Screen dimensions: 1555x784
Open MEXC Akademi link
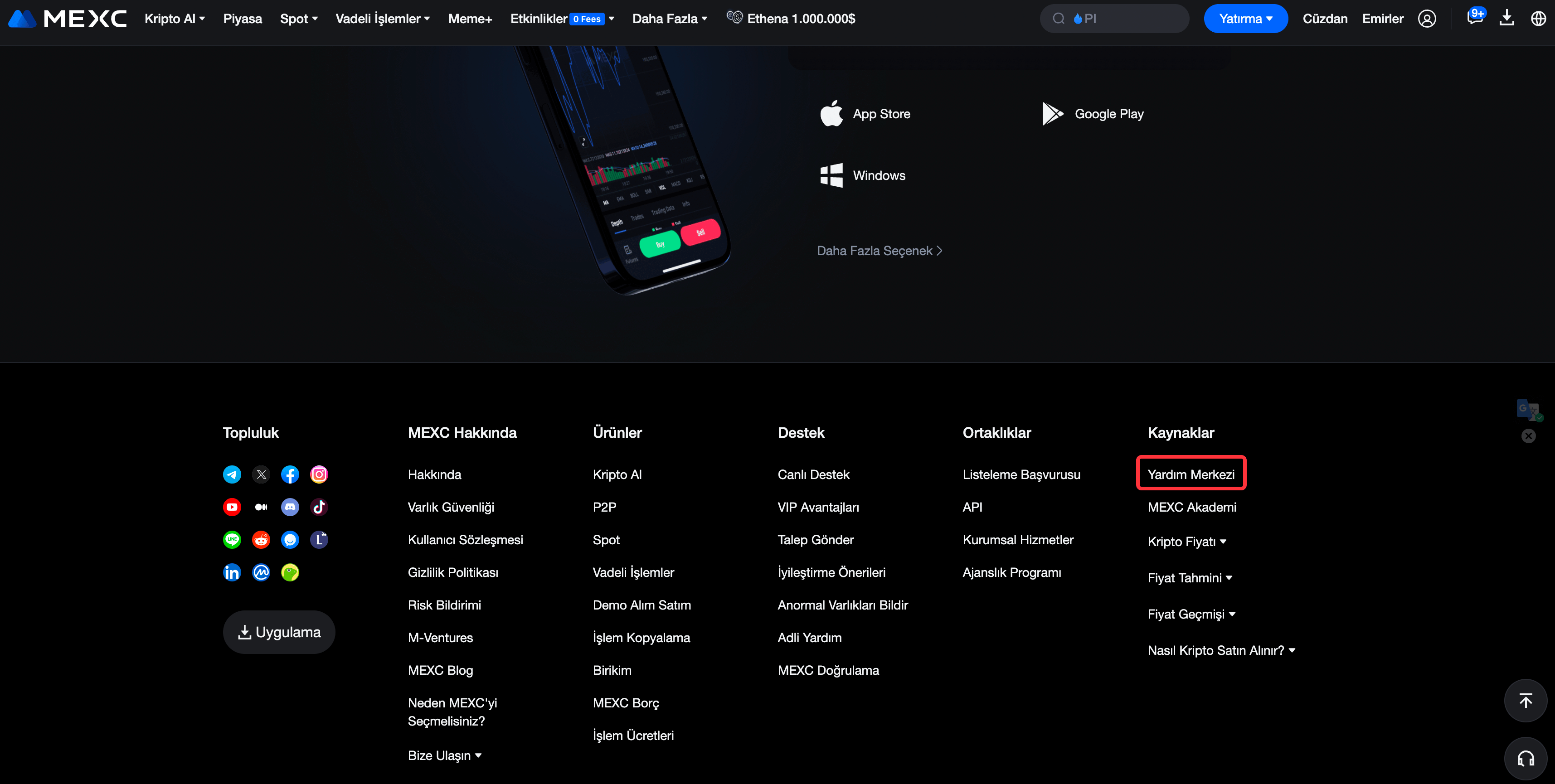tap(1191, 507)
